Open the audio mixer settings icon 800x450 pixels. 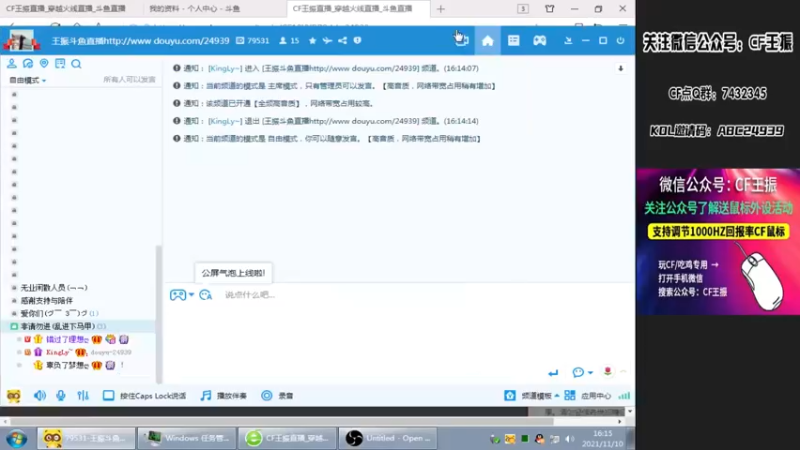point(83,396)
